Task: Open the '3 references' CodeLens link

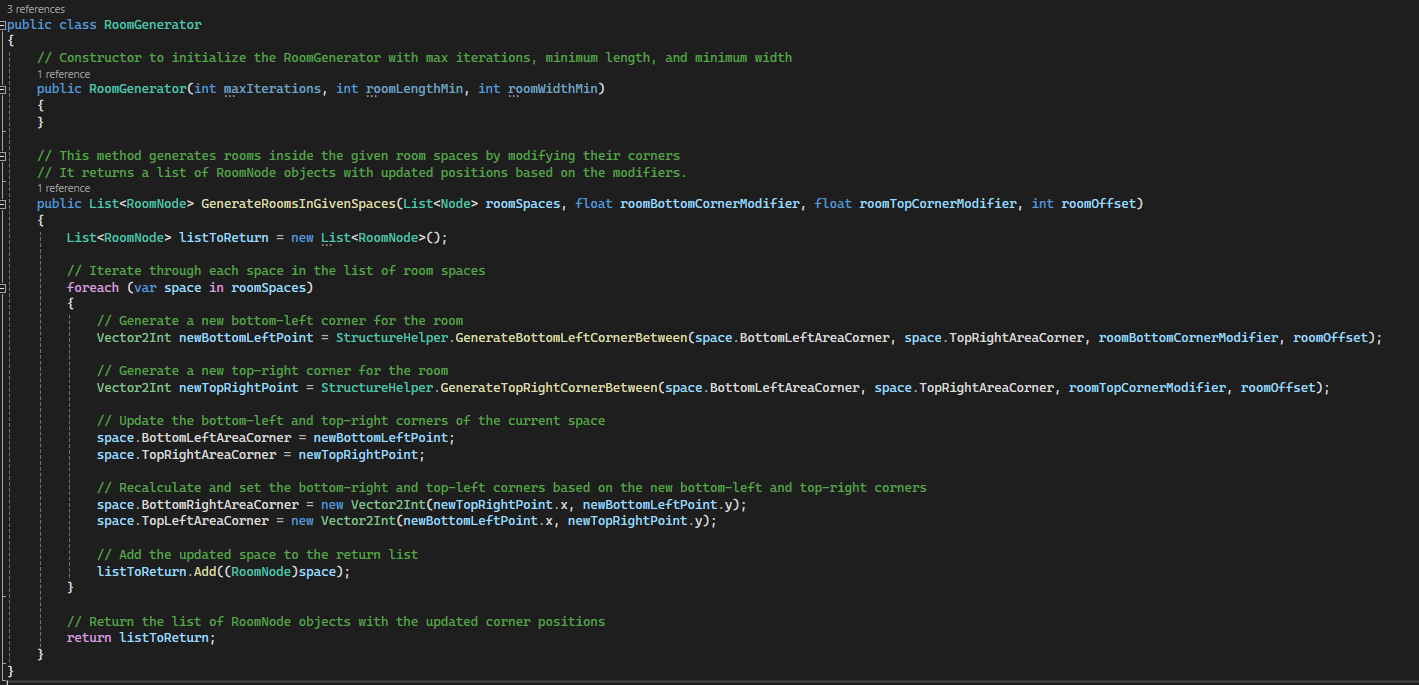Action: click(x=36, y=9)
